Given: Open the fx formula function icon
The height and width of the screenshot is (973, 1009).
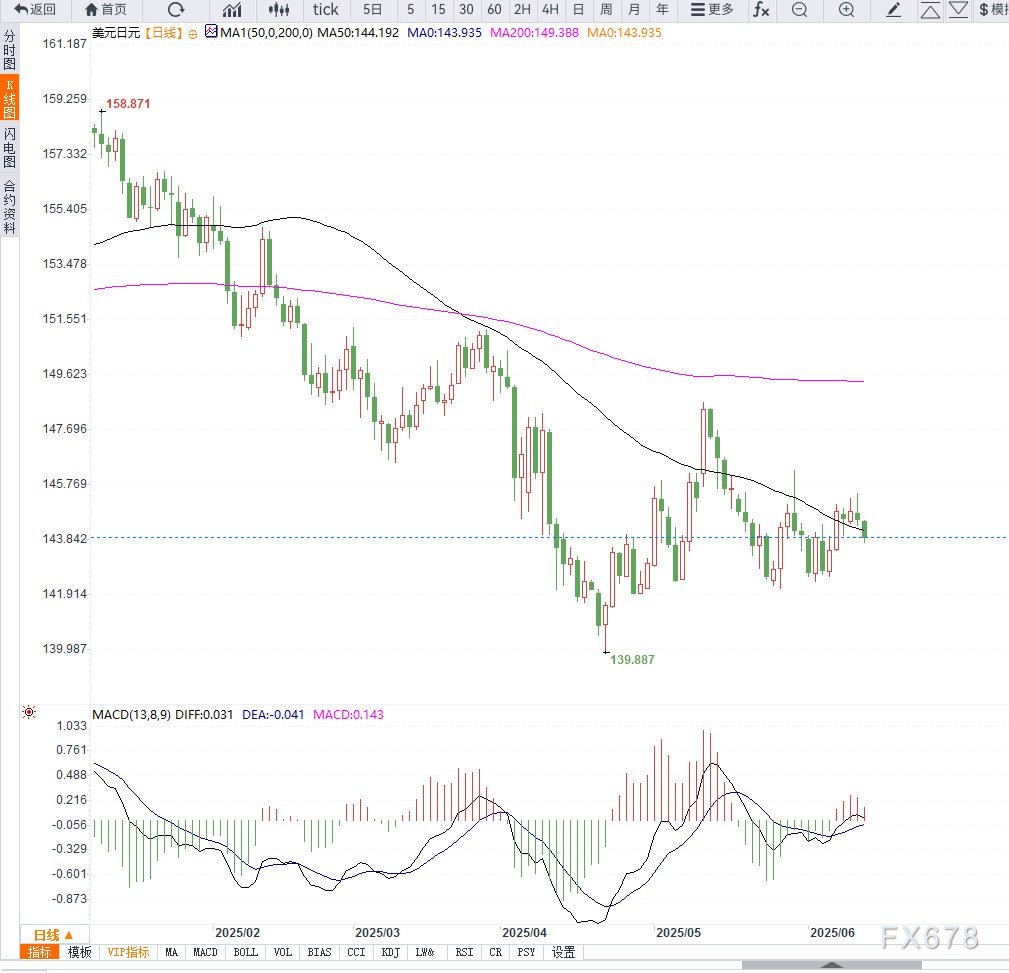Looking at the screenshot, I should tap(761, 10).
